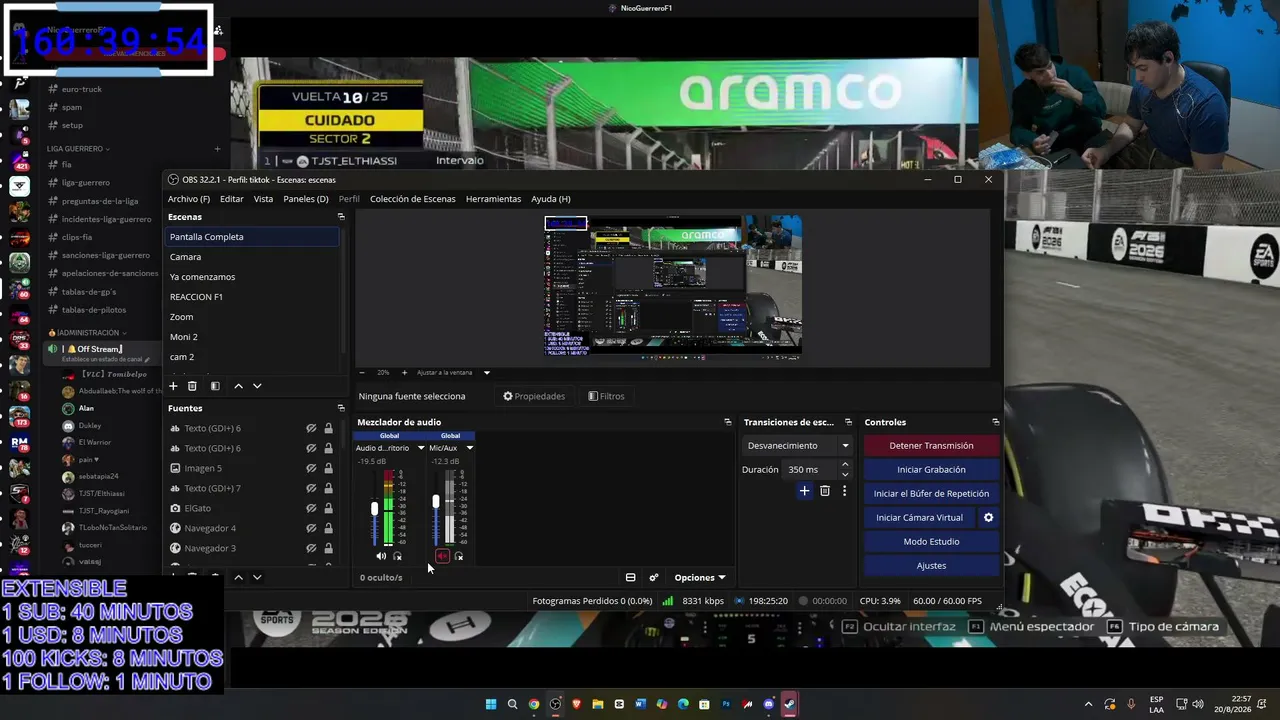Decrease the transition duration value
Screen dimensions: 1280x720
tap(845, 474)
